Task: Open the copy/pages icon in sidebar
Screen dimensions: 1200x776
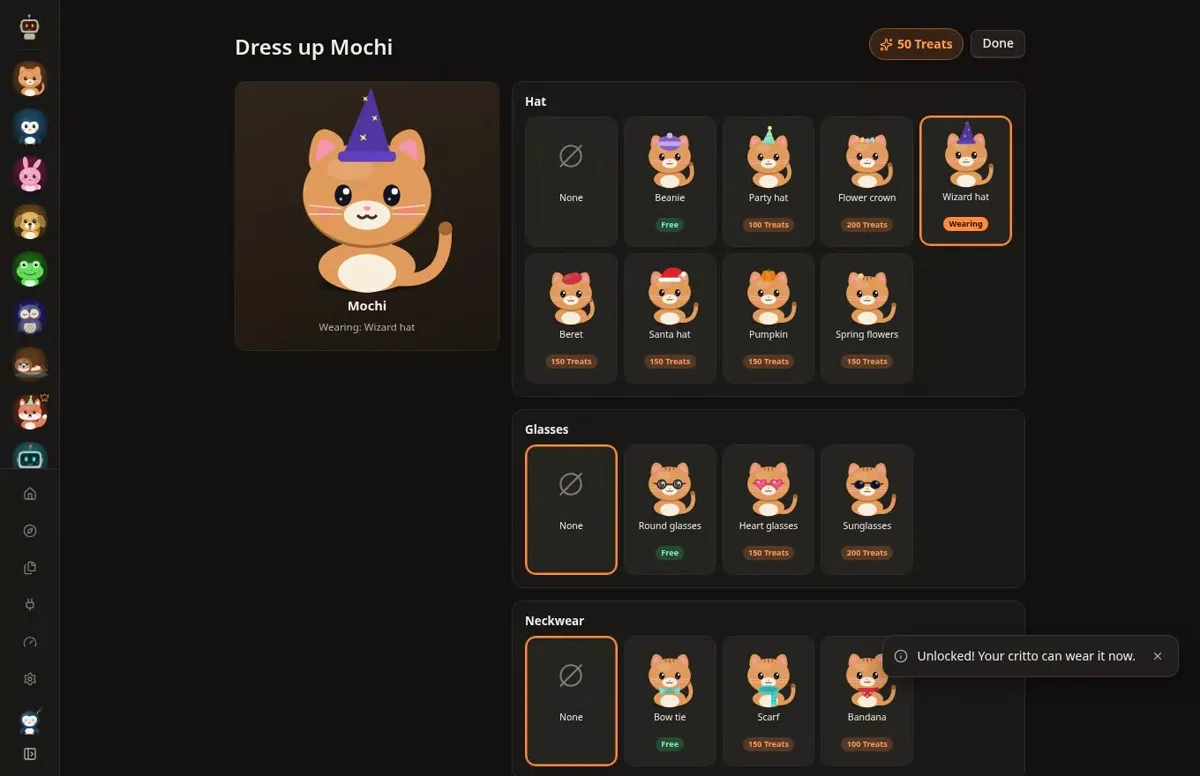Action: coord(30,568)
